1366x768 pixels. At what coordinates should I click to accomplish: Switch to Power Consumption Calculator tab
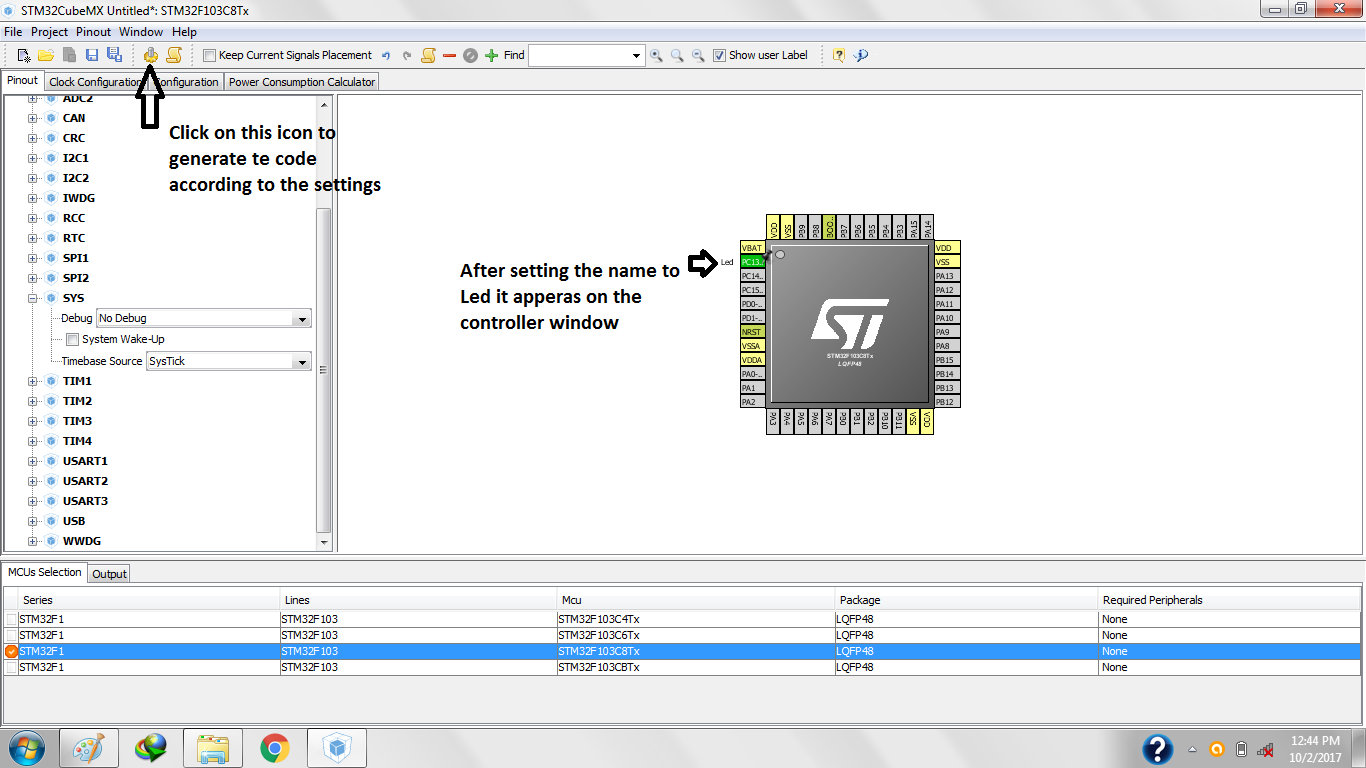[302, 82]
